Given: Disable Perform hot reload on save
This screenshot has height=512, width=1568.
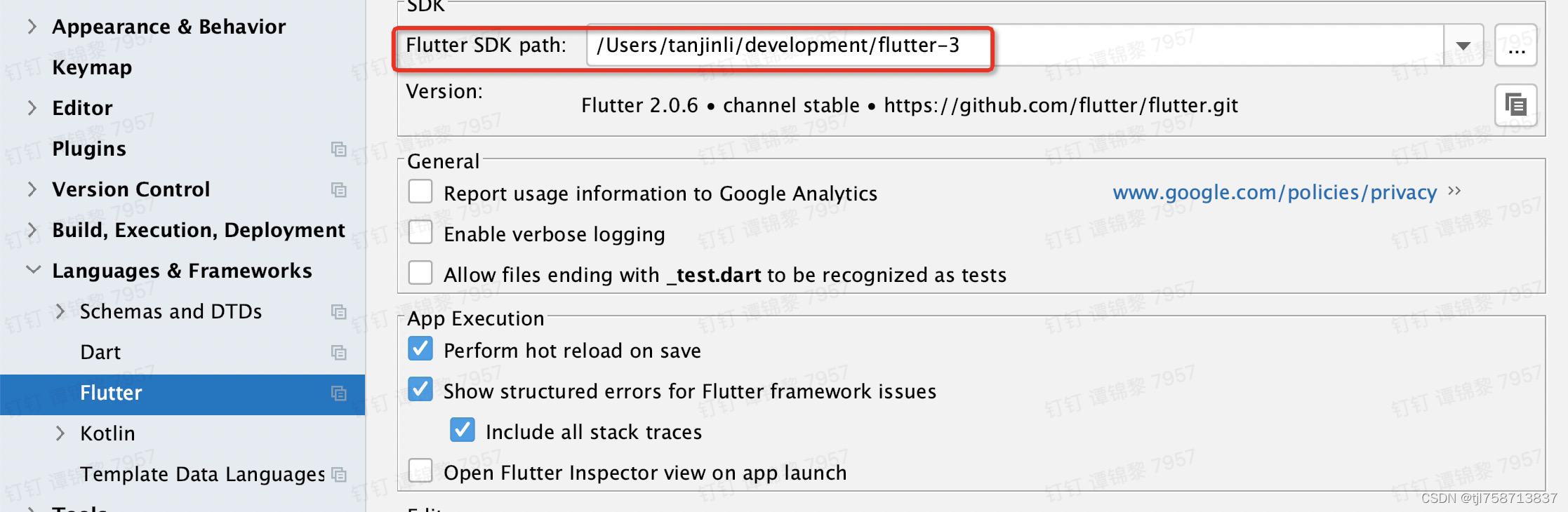Looking at the screenshot, I should coord(420,349).
